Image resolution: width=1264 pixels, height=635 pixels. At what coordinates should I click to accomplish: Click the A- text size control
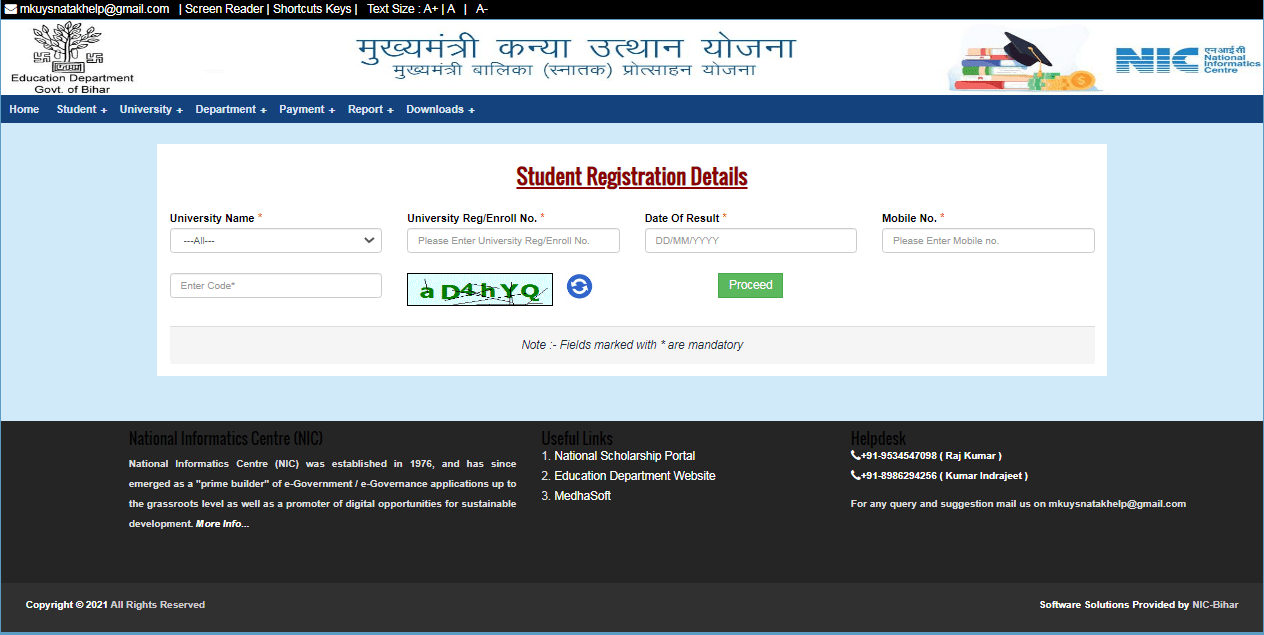tap(481, 9)
